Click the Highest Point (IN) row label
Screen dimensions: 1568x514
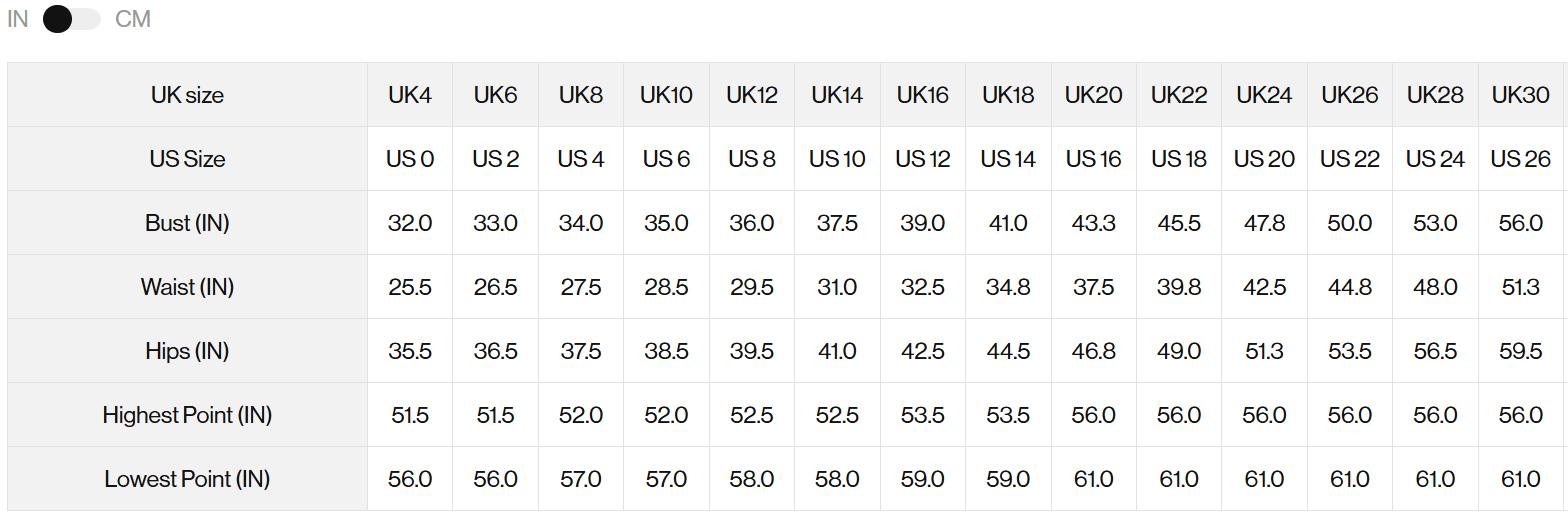point(187,415)
